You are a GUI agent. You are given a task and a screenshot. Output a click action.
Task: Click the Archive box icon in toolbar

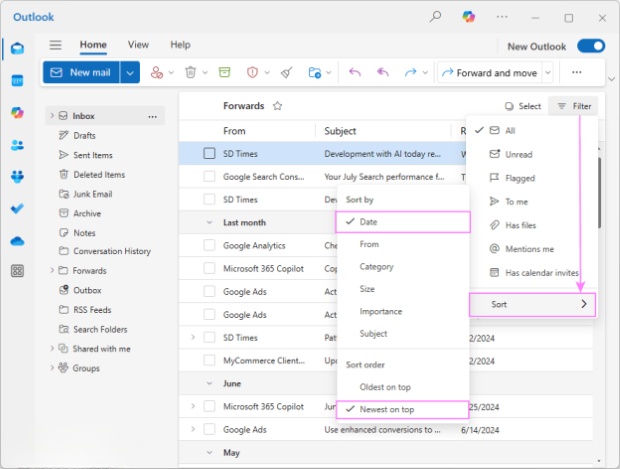[225, 72]
